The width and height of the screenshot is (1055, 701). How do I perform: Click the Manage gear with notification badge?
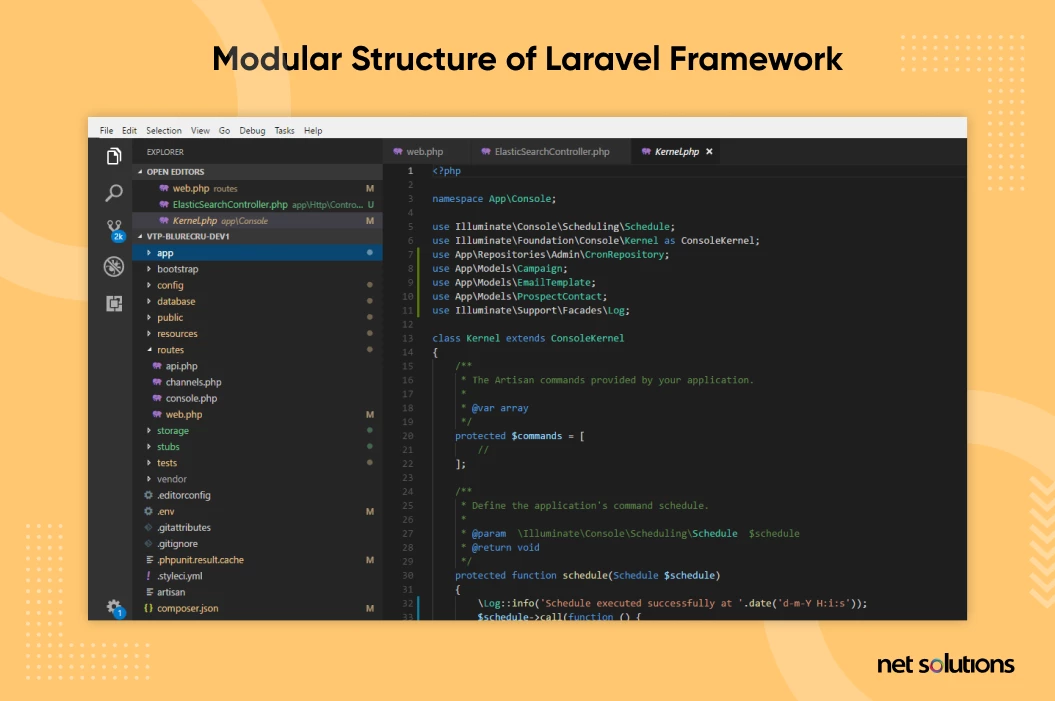click(113, 607)
